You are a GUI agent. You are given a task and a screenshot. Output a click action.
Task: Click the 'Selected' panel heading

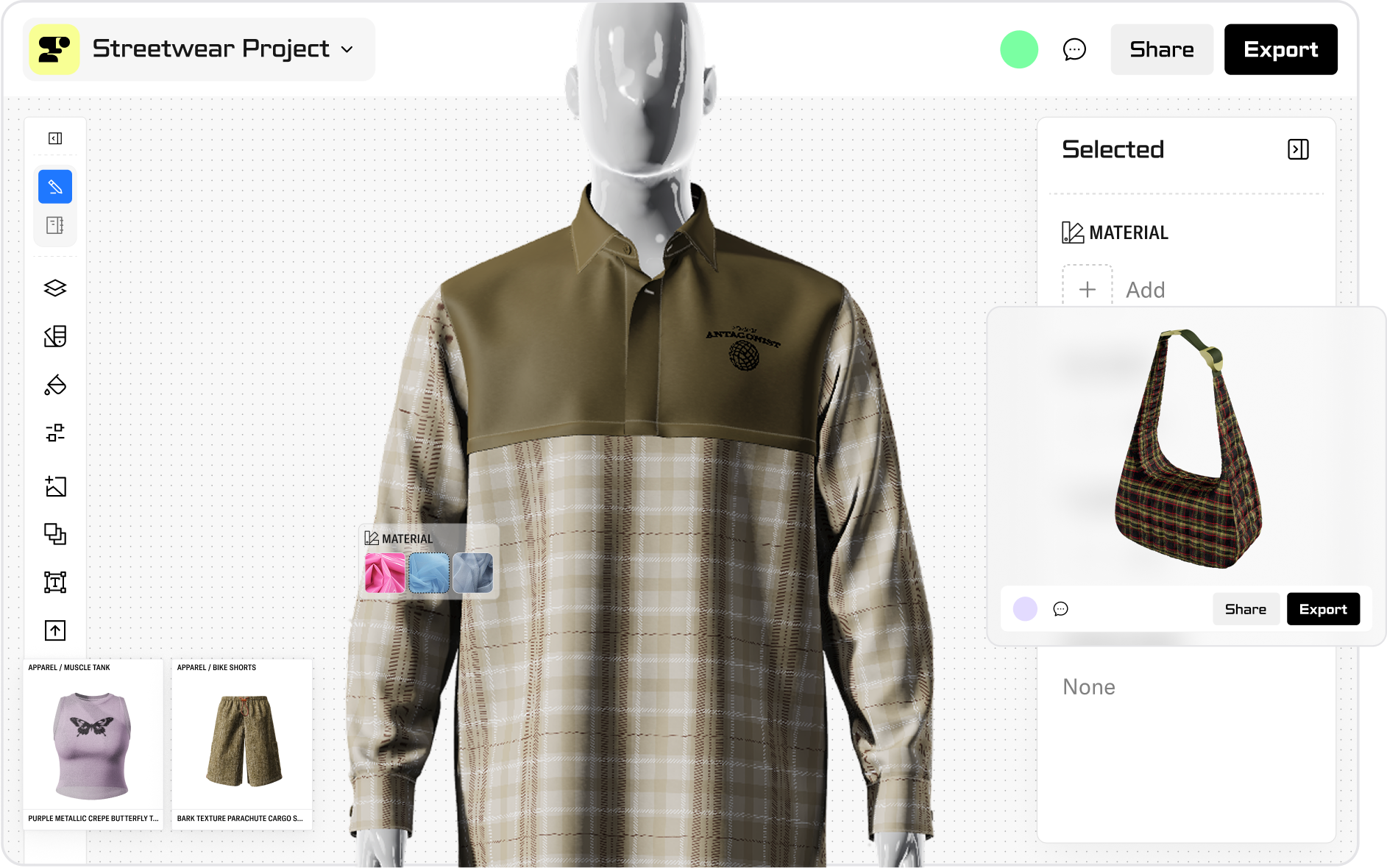[x=1113, y=149]
